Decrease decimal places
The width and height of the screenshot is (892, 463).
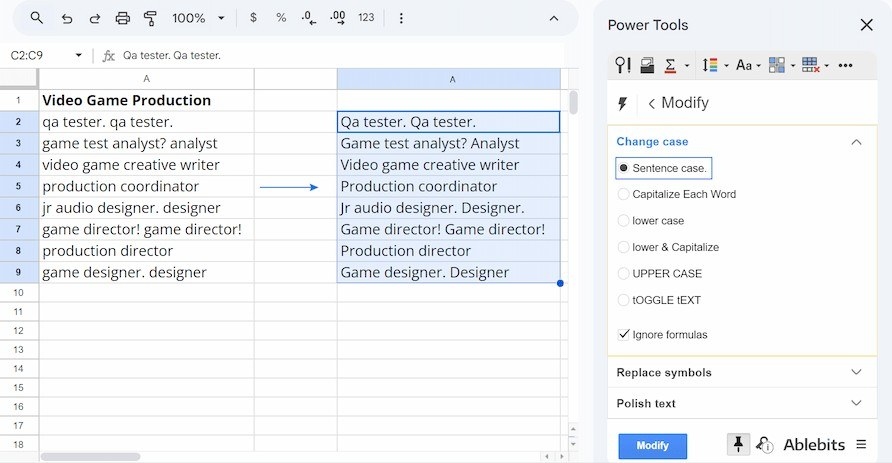coord(309,18)
